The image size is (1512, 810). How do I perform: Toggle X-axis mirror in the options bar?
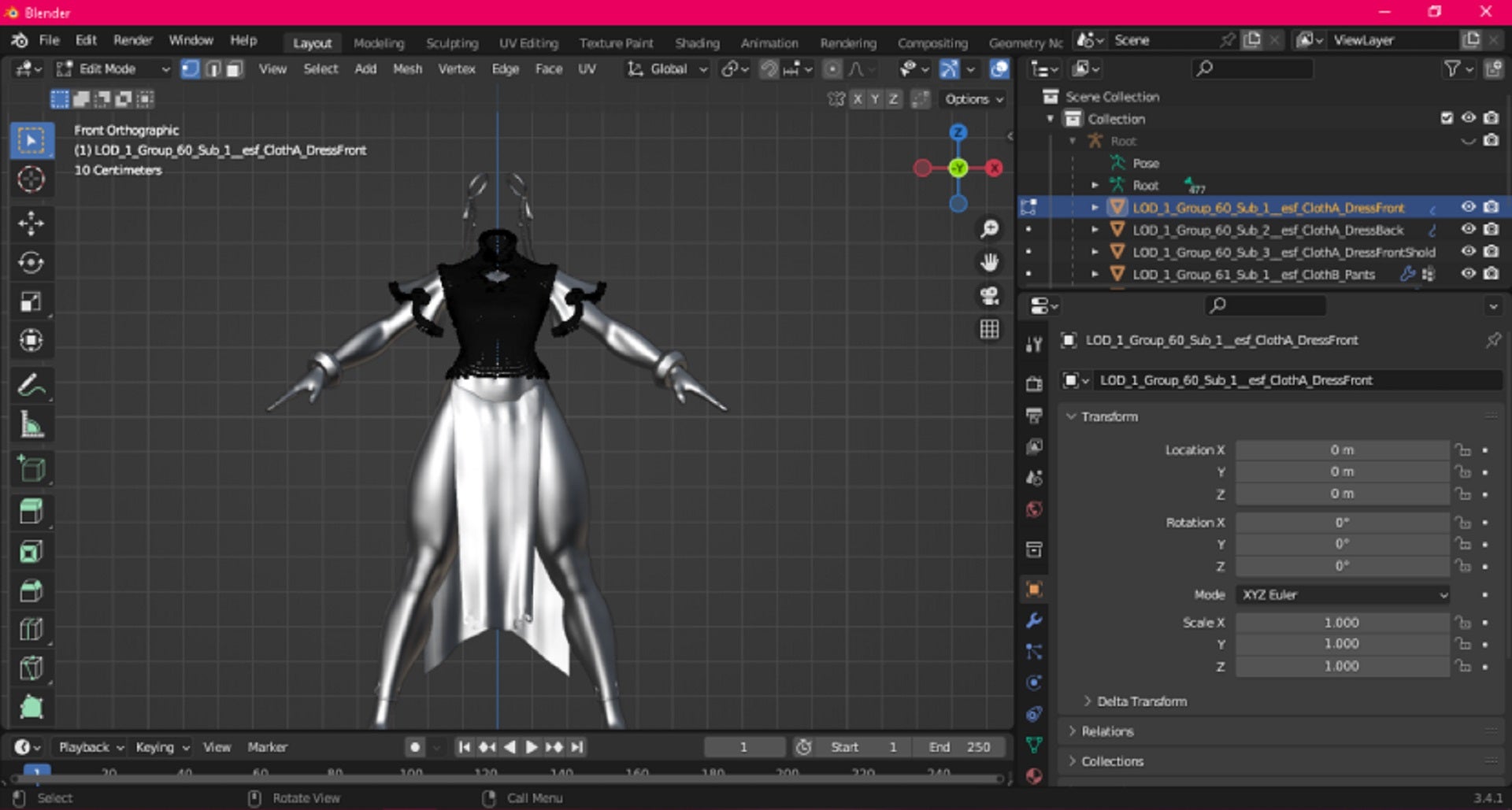[858, 99]
